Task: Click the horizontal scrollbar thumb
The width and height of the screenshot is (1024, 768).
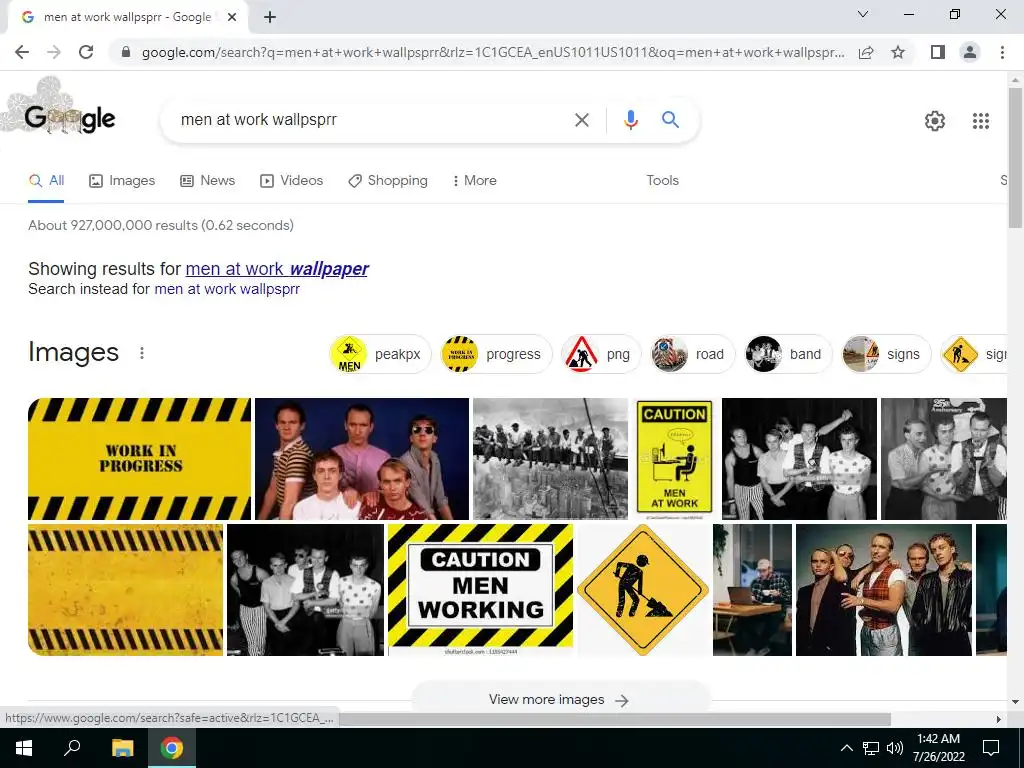Action: pos(615,719)
